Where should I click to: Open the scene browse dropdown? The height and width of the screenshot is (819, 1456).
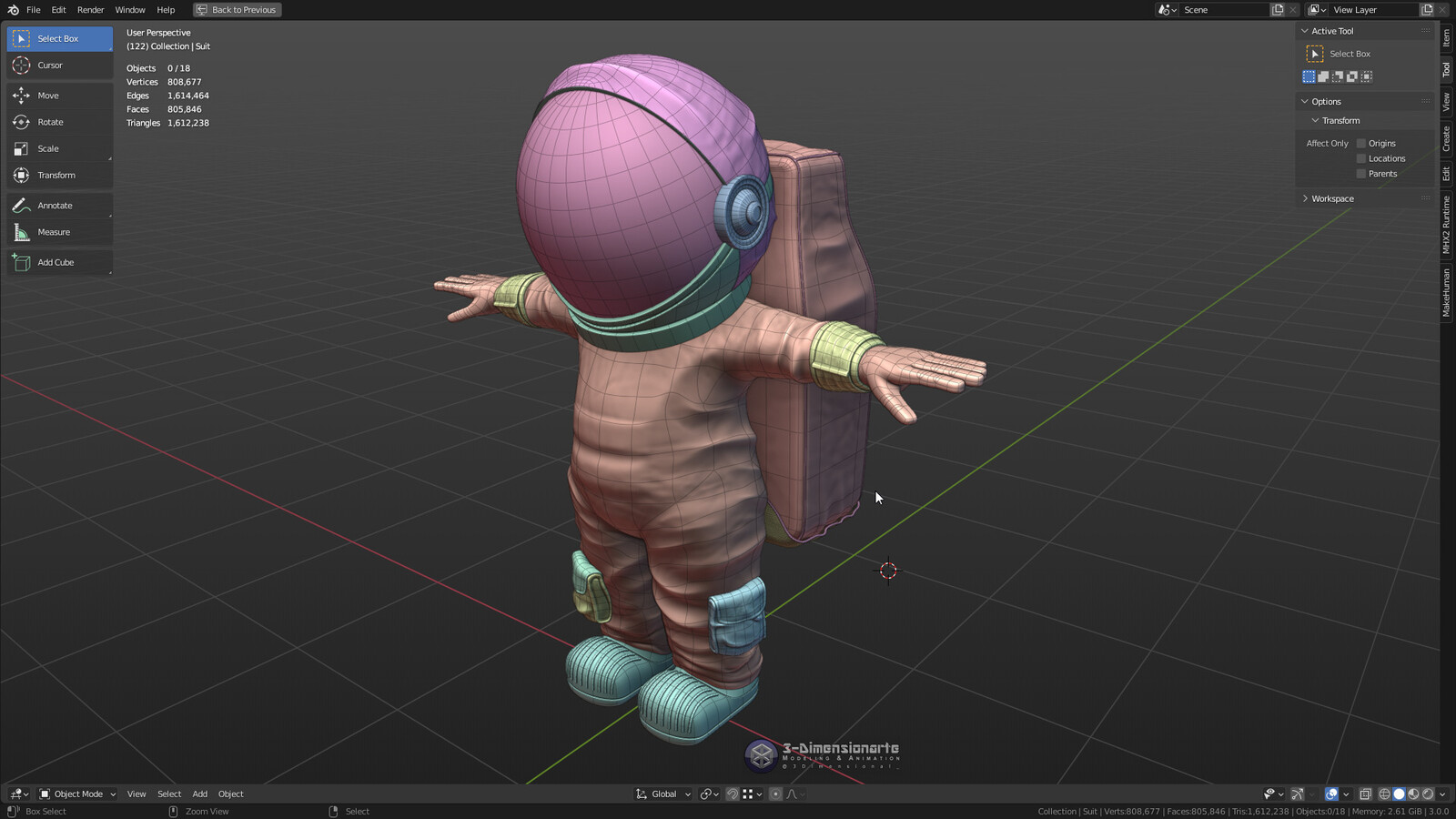1168,10
